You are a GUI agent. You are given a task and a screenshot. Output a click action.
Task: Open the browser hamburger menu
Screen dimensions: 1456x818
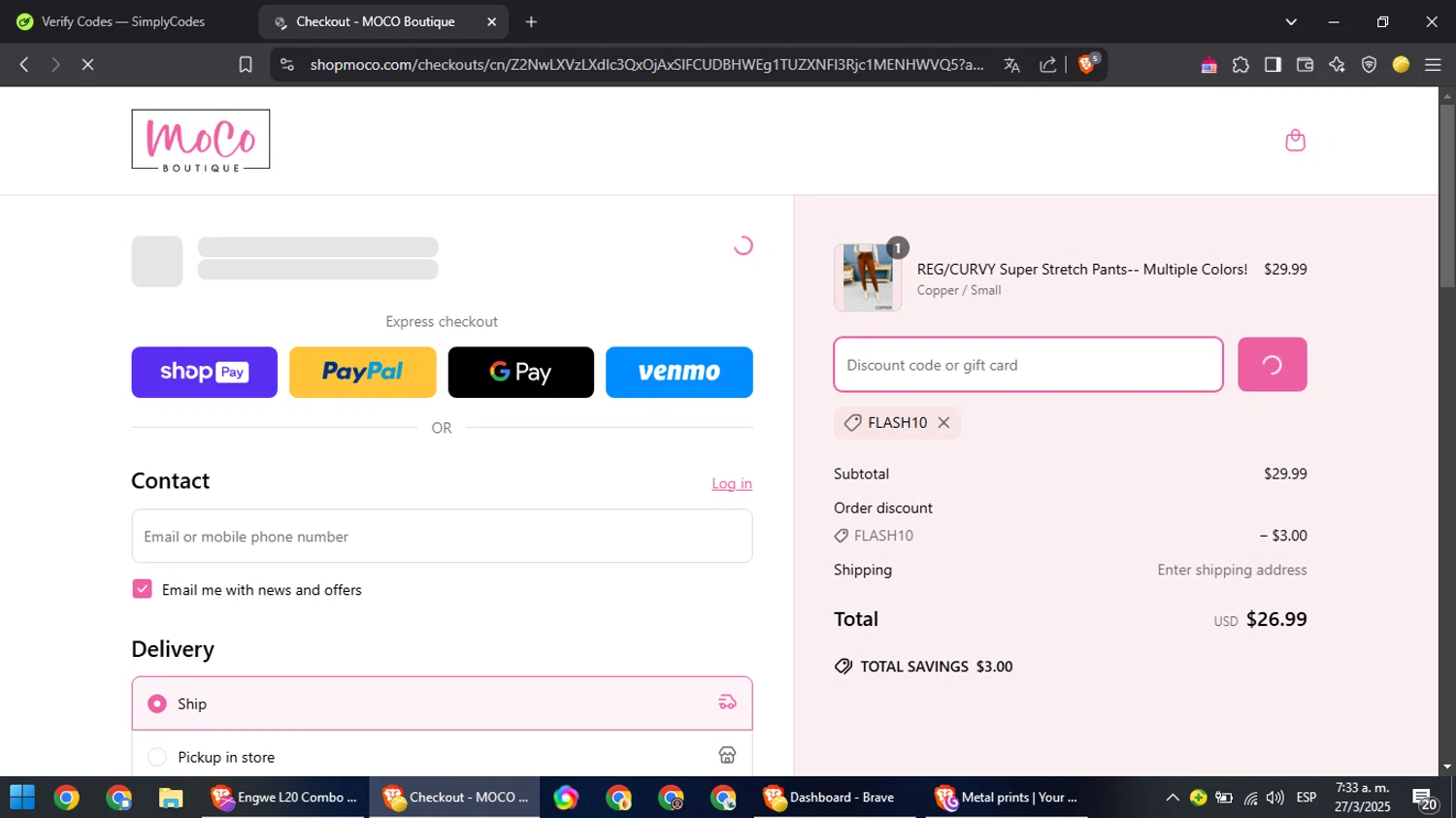click(1433, 65)
